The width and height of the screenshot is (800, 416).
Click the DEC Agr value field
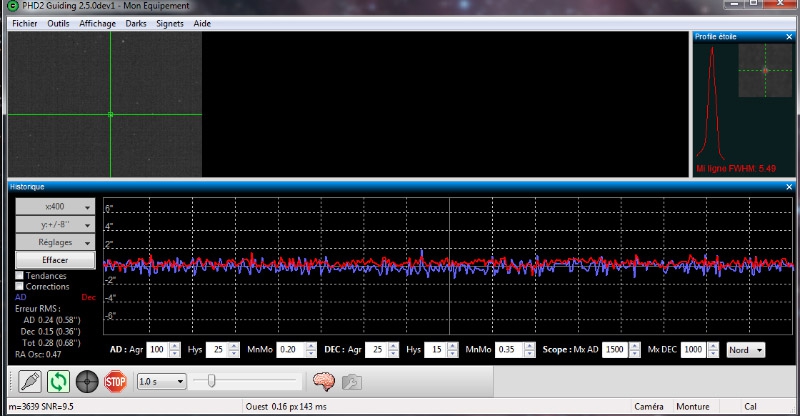tap(377, 350)
